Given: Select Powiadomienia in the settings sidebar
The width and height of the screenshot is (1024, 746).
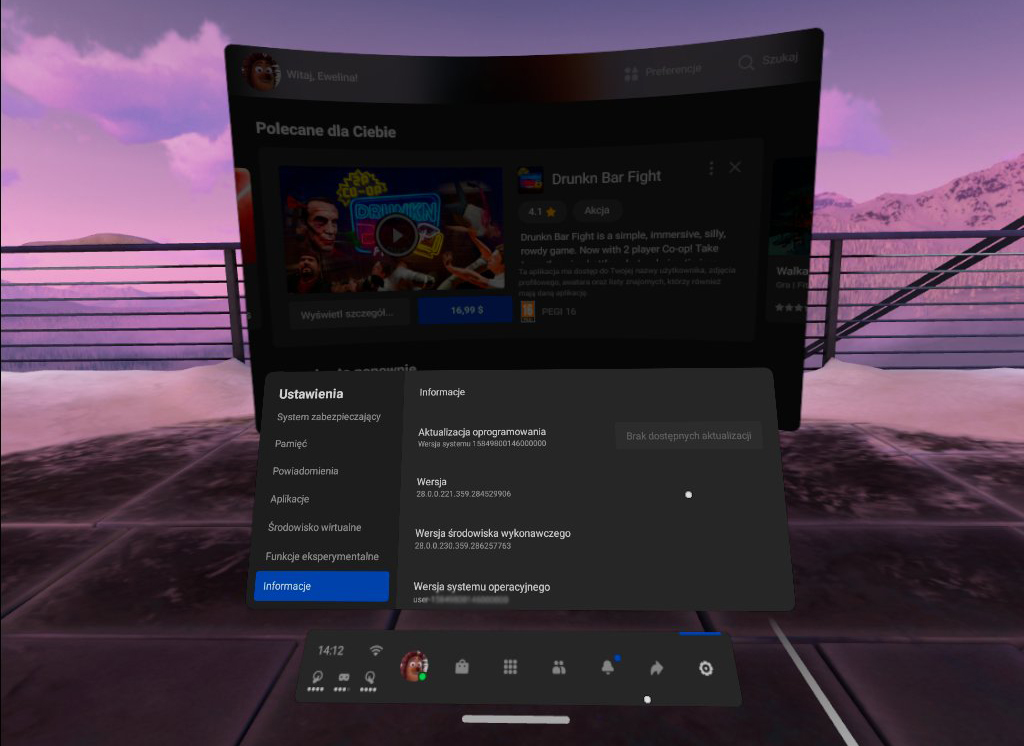Looking at the screenshot, I should click(x=305, y=471).
